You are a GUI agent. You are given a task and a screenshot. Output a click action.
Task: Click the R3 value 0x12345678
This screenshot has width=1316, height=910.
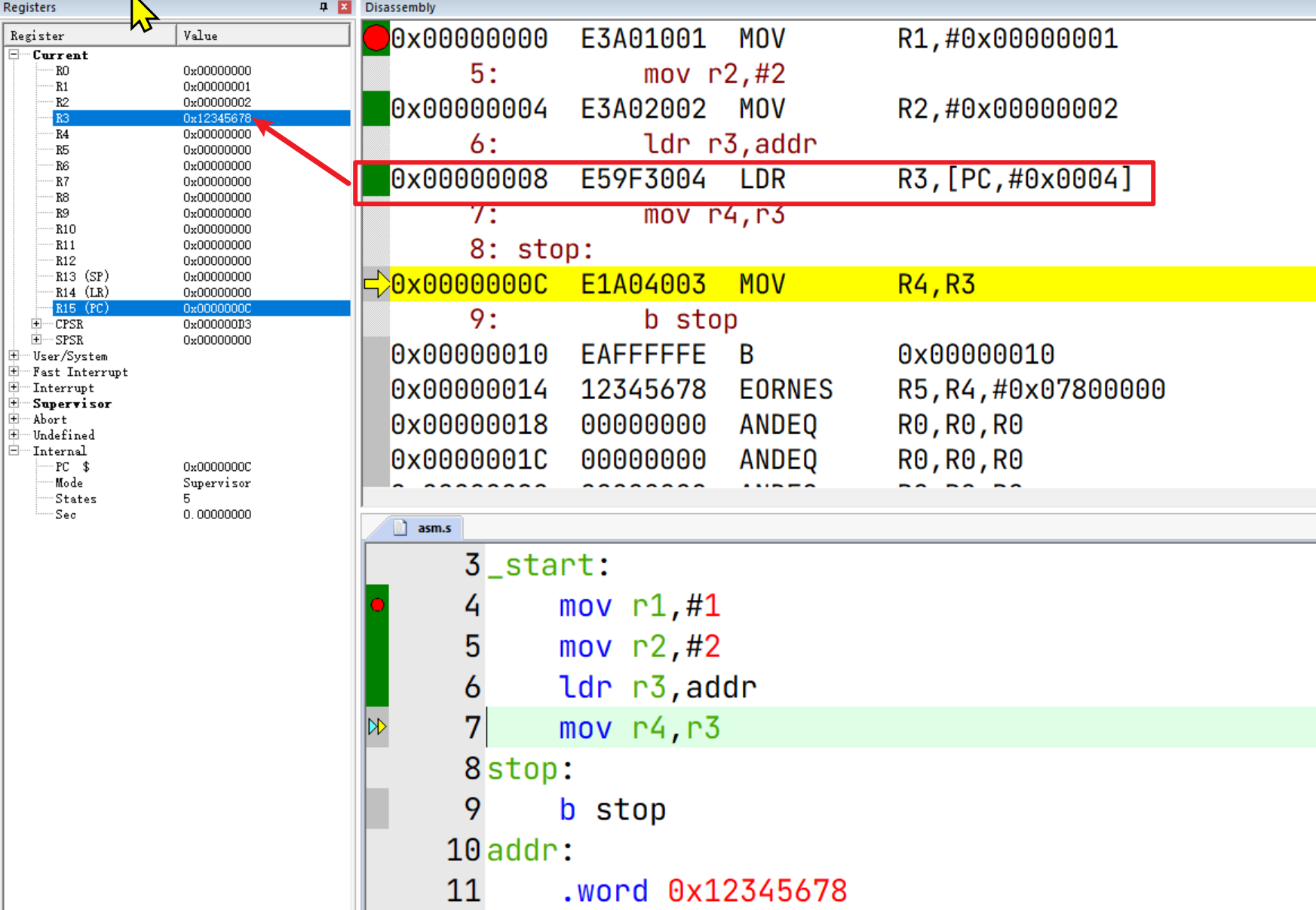click(217, 118)
